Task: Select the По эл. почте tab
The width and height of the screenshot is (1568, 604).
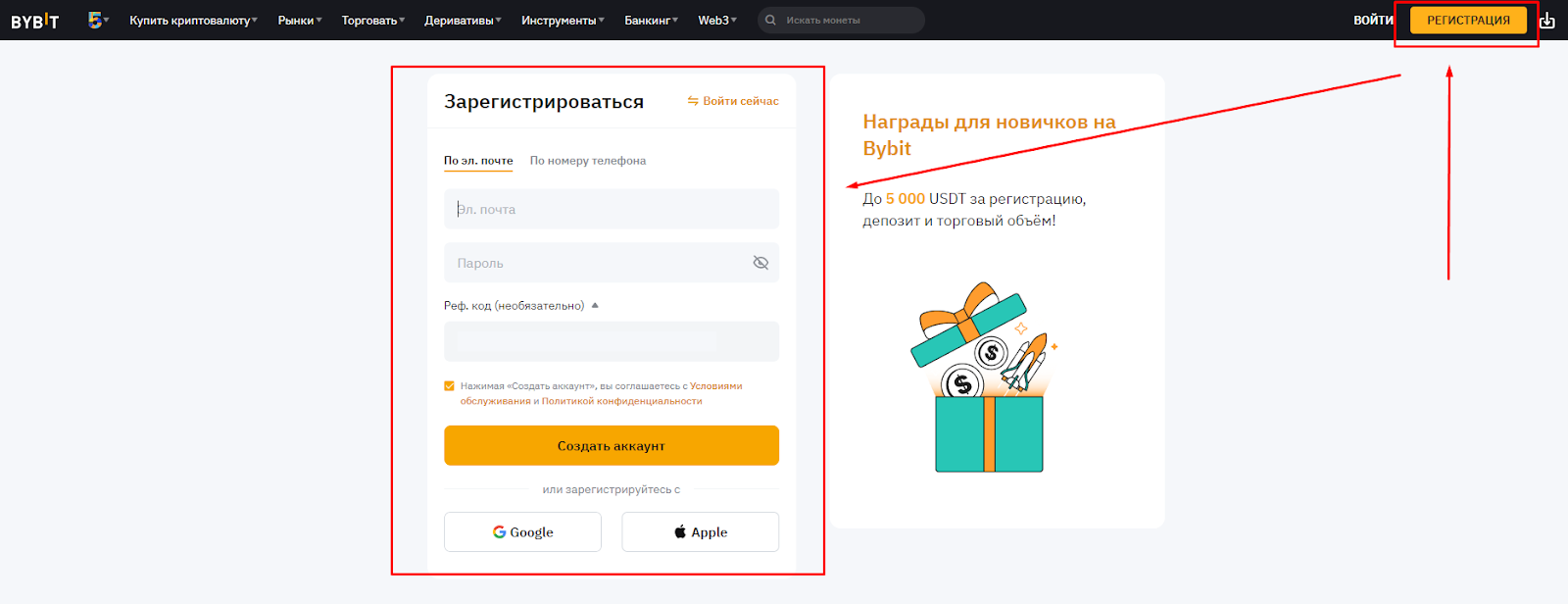Action: [x=478, y=161]
